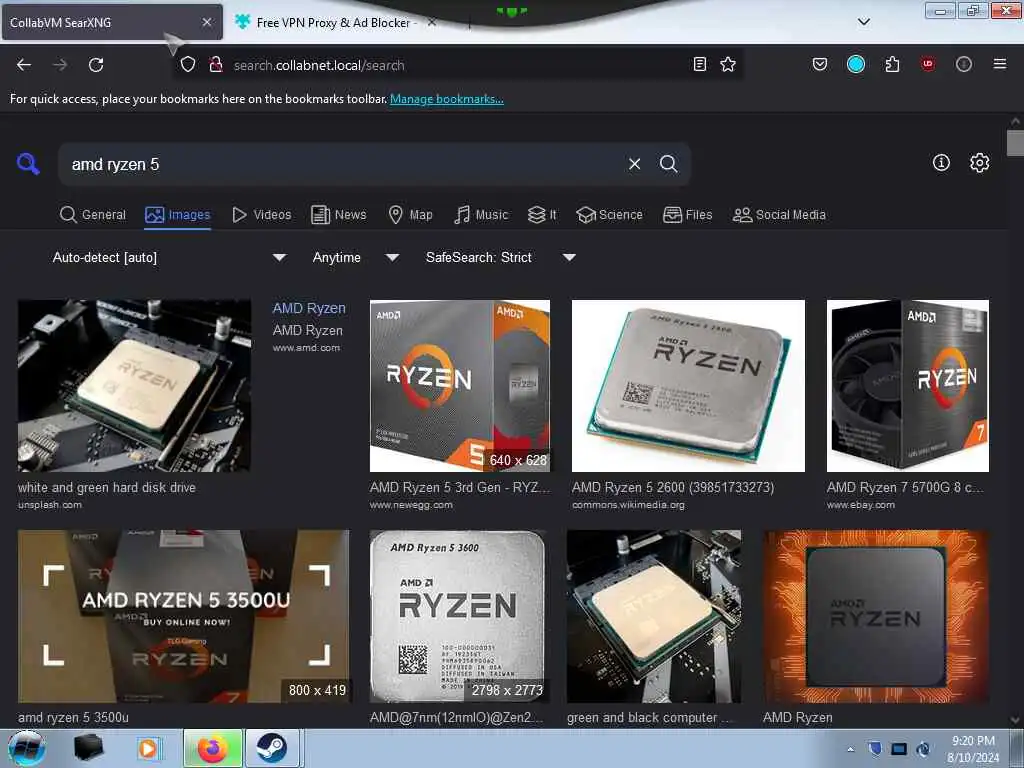Open the SearXNG about info icon
Image resolution: width=1024 pixels, height=768 pixels.
(941, 163)
